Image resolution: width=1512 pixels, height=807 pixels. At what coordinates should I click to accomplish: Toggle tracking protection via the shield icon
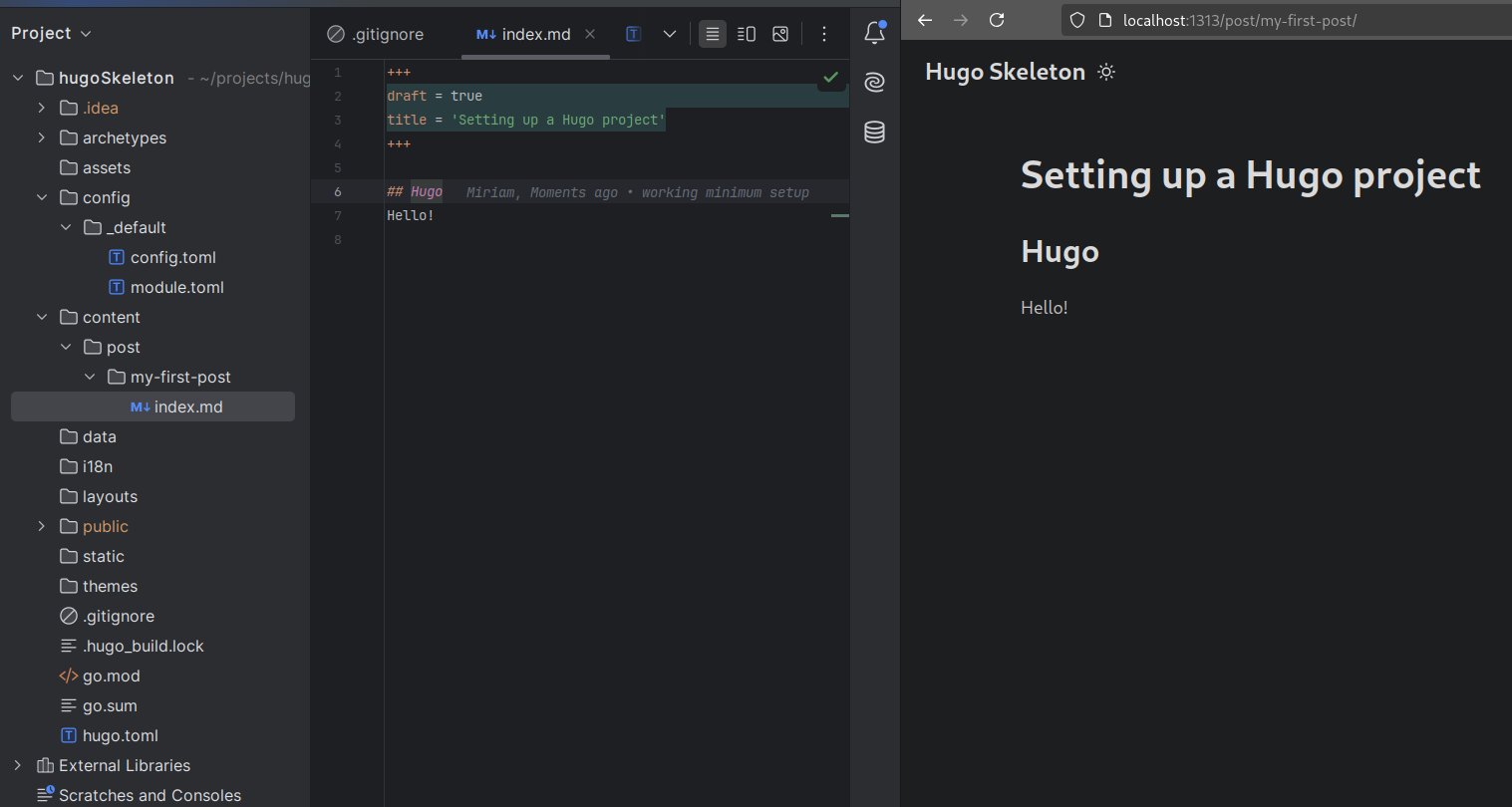[x=1076, y=20]
